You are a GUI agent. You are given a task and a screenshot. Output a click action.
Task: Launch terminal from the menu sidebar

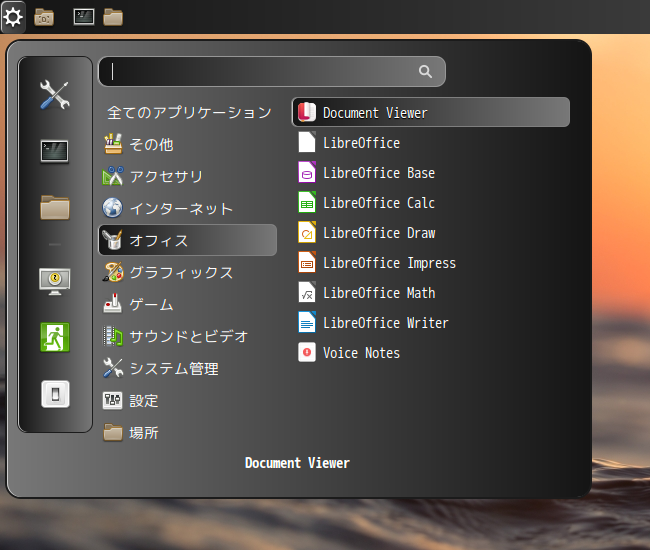pyautogui.click(x=55, y=151)
